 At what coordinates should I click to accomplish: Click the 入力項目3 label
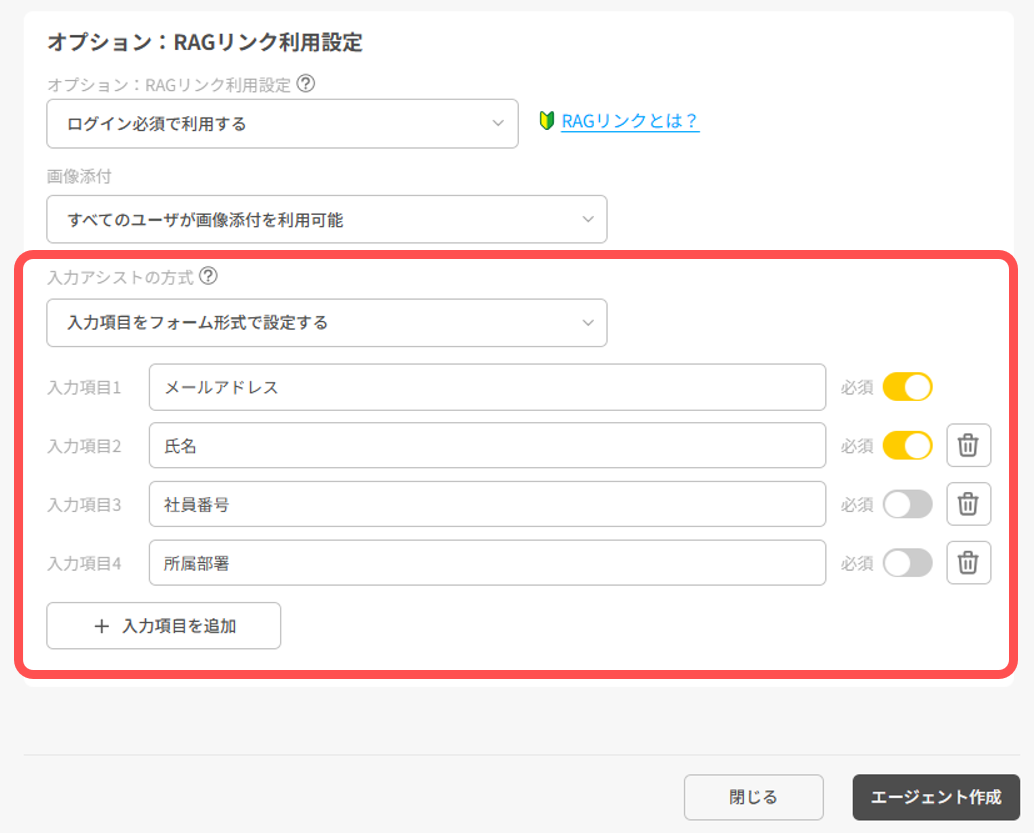coord(84,505)
